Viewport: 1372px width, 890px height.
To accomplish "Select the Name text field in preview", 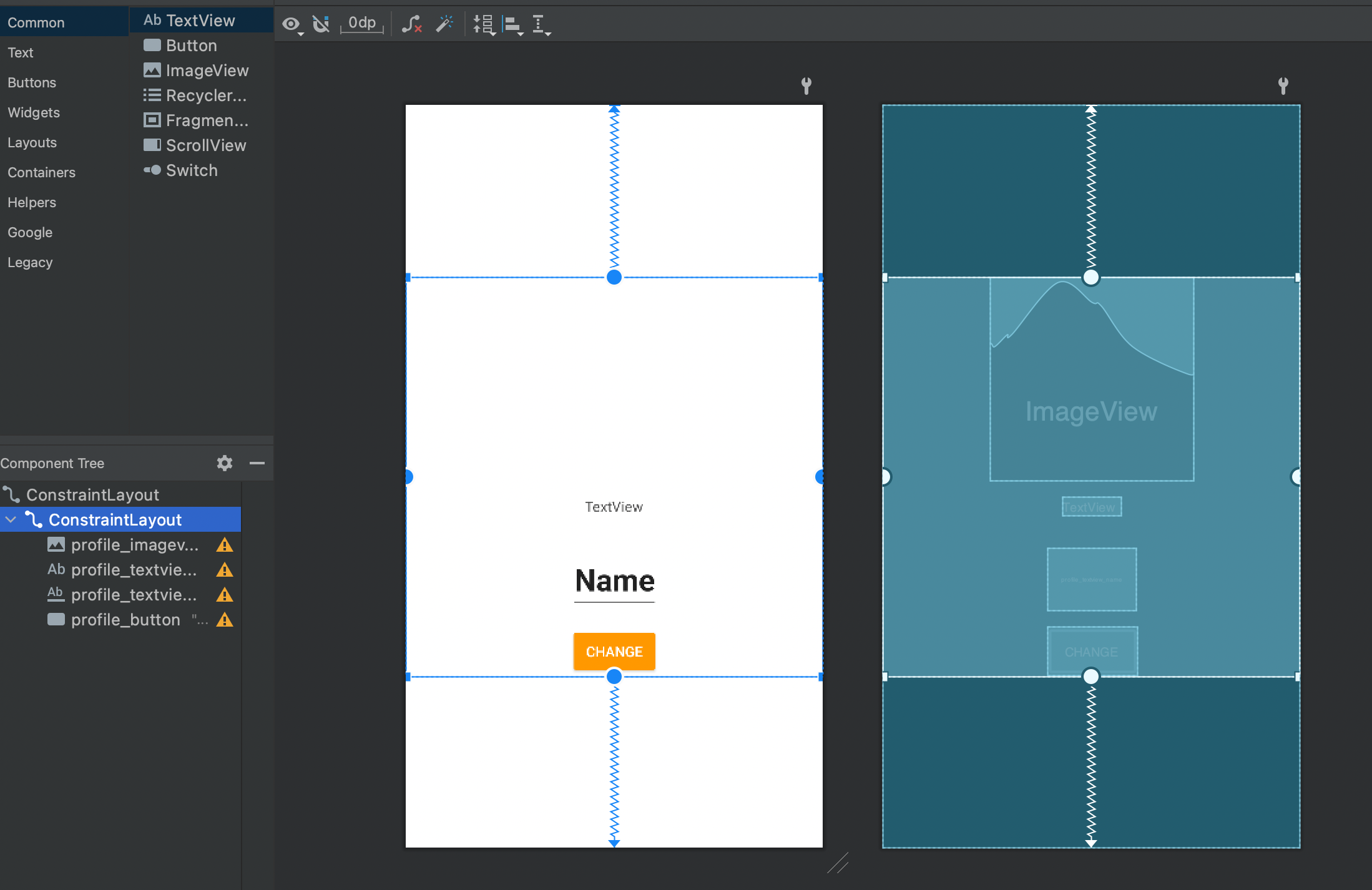I will (614, 582).
